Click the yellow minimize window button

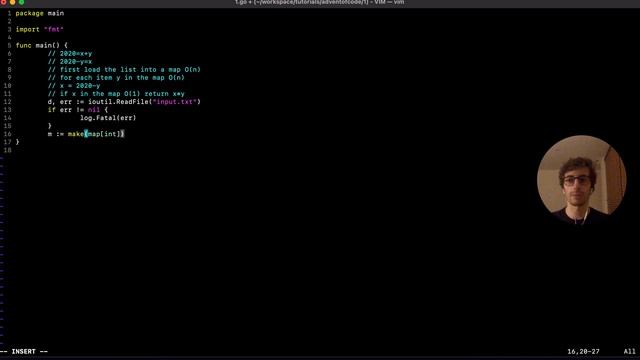point(12,2)
